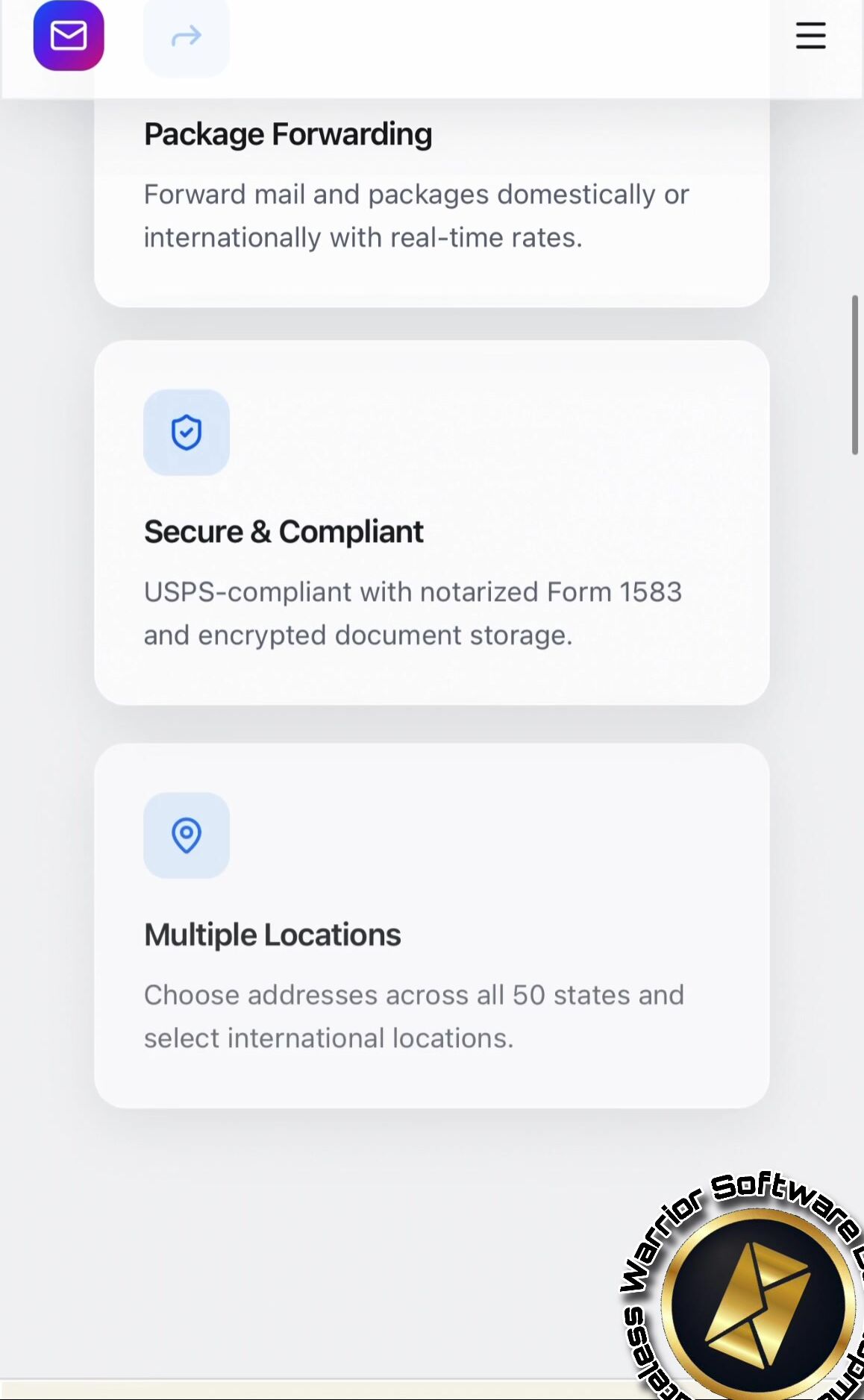
Task: Open the hamburger navigation menu
Action: pos(810,36)
